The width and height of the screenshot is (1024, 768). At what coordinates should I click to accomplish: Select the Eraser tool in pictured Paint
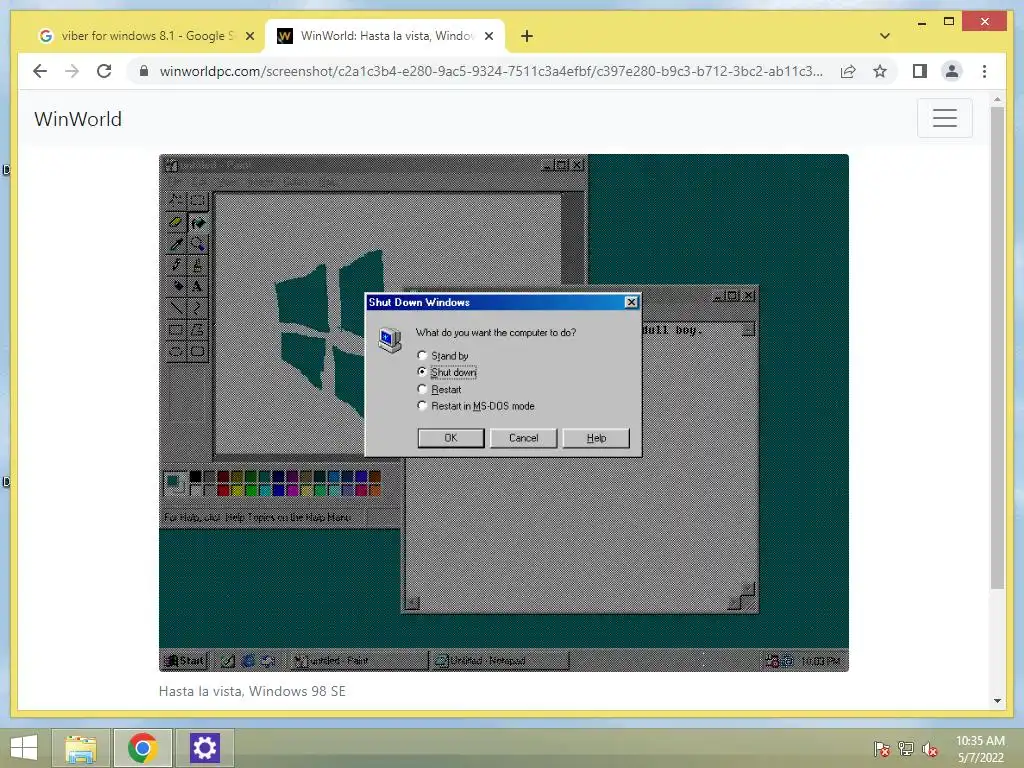click(x=176, y=223)
